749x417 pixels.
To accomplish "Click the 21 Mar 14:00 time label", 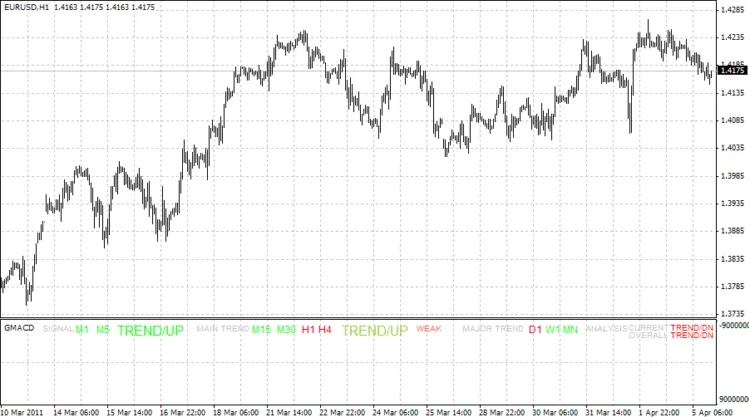I will [x=289, y=412].
